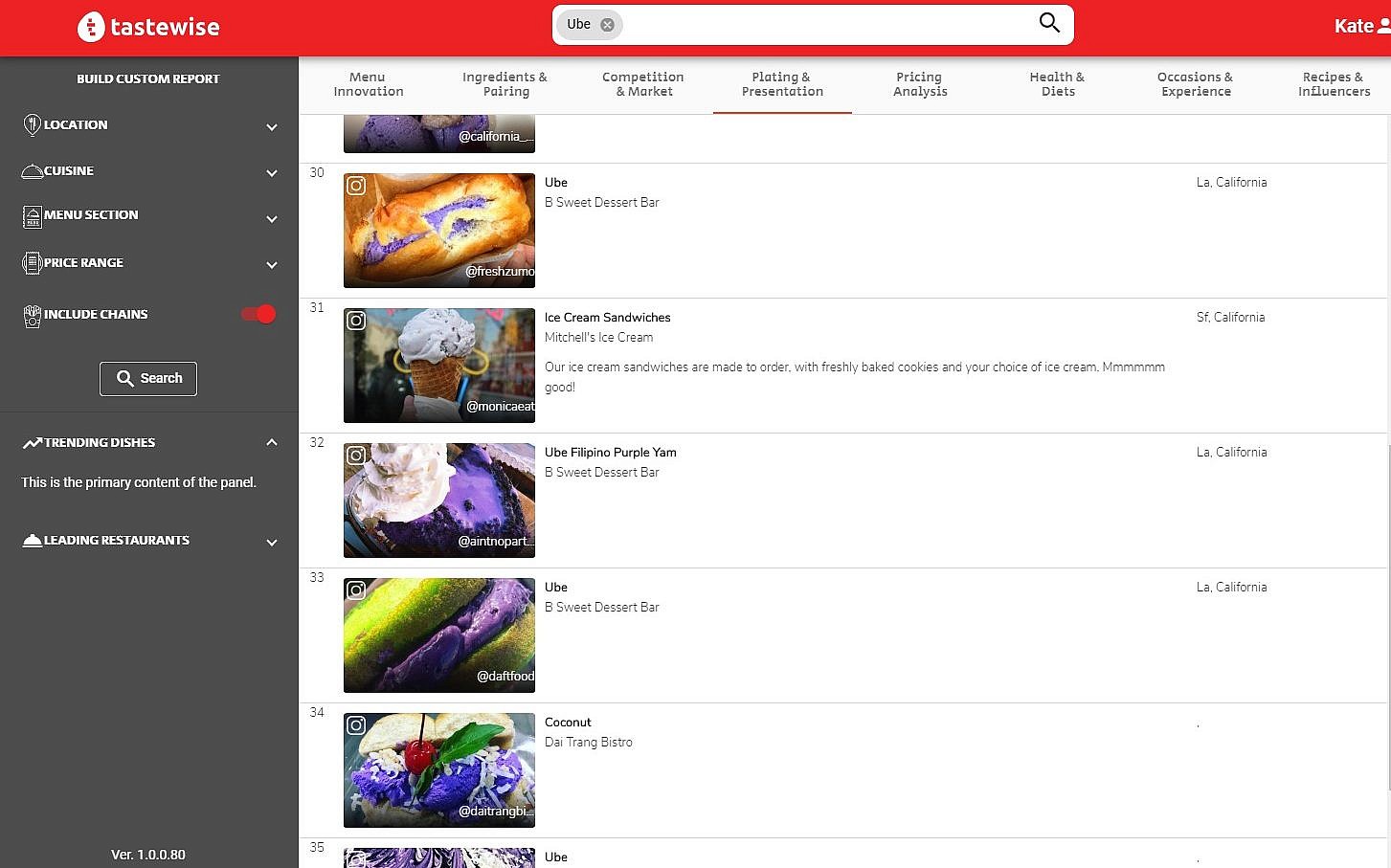This screenshot has width=1391, height=868.
Task: Click Ice Cream Sandwiches dish title
Action: [608, 318]
